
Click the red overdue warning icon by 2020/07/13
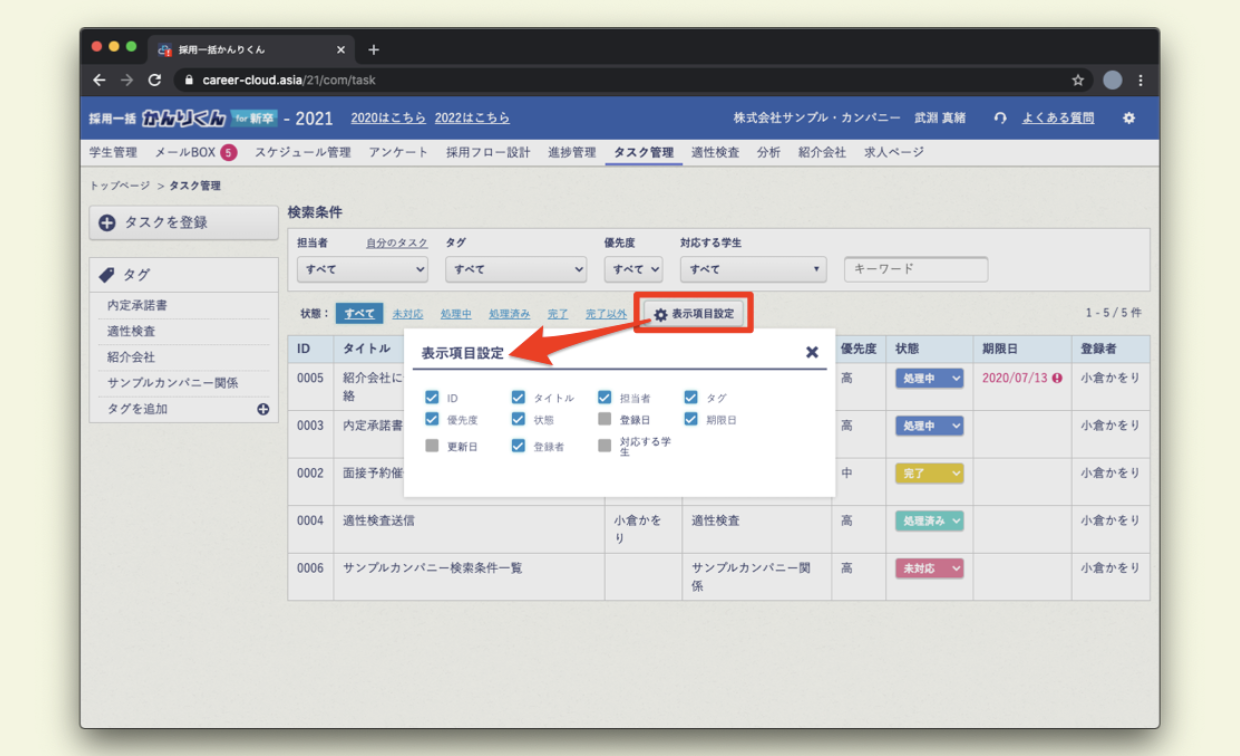click(1057, 378)
